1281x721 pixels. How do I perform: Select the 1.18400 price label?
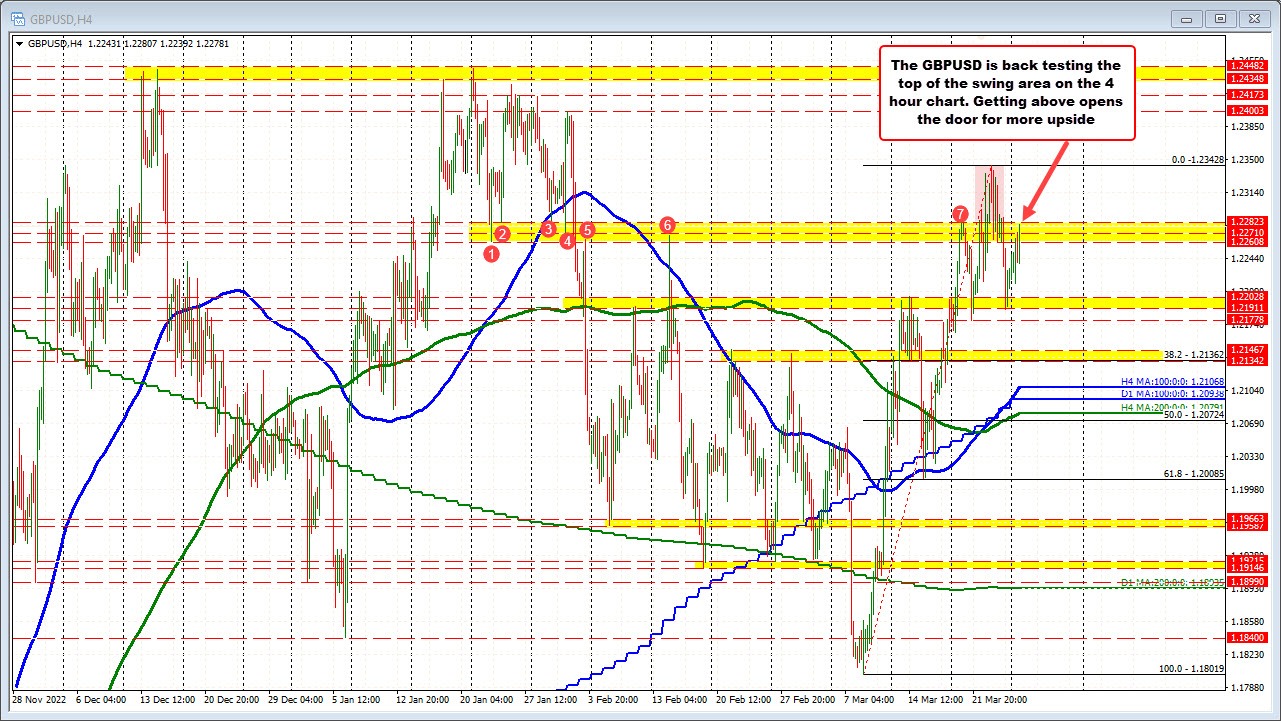[x=1247, y=638]
